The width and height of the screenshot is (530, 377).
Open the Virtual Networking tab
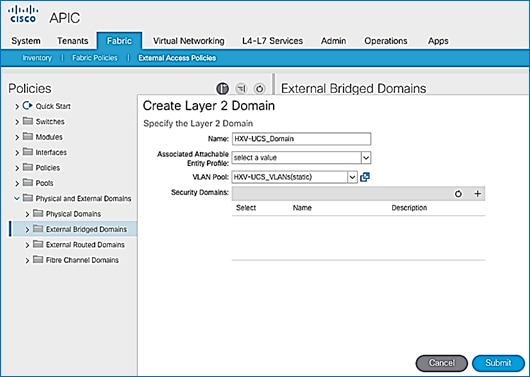pyautogui.click(x=189, y=41)
